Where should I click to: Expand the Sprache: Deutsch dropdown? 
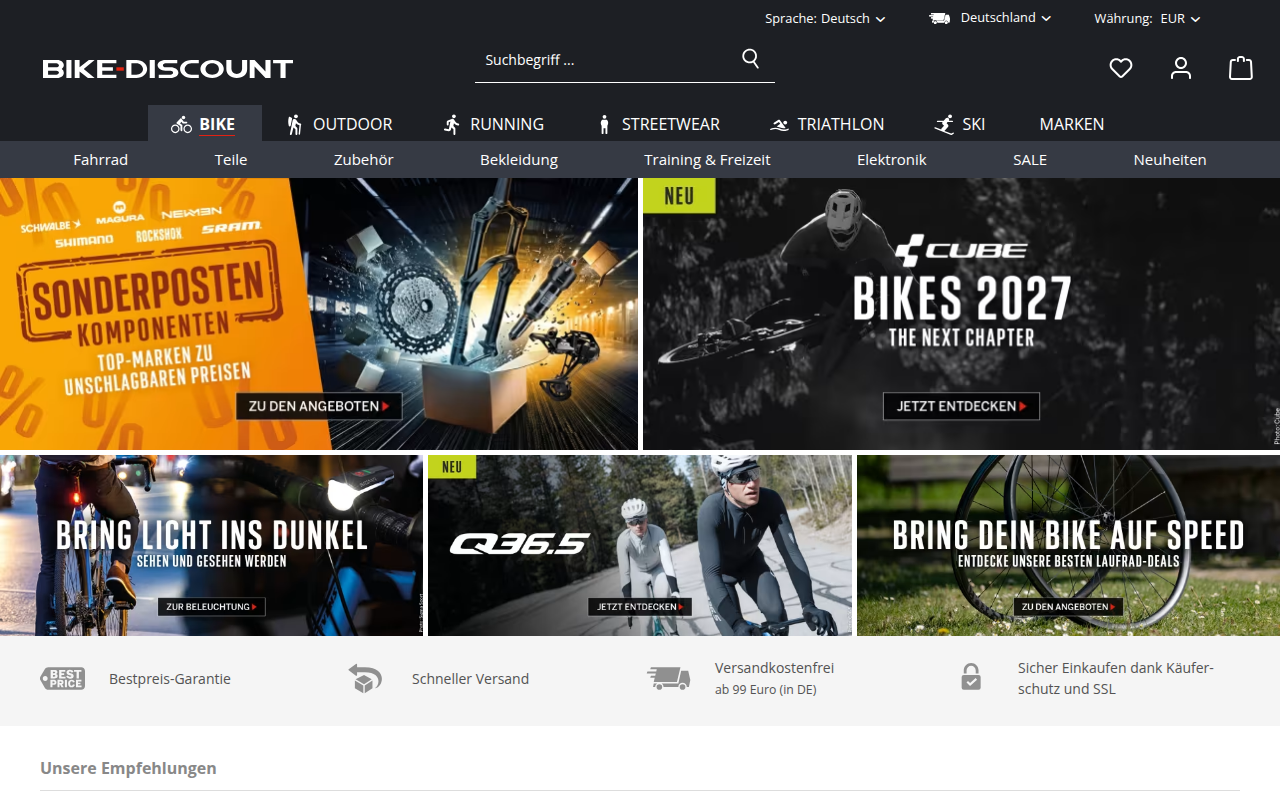pyautogui.click(x=825, y=18)
